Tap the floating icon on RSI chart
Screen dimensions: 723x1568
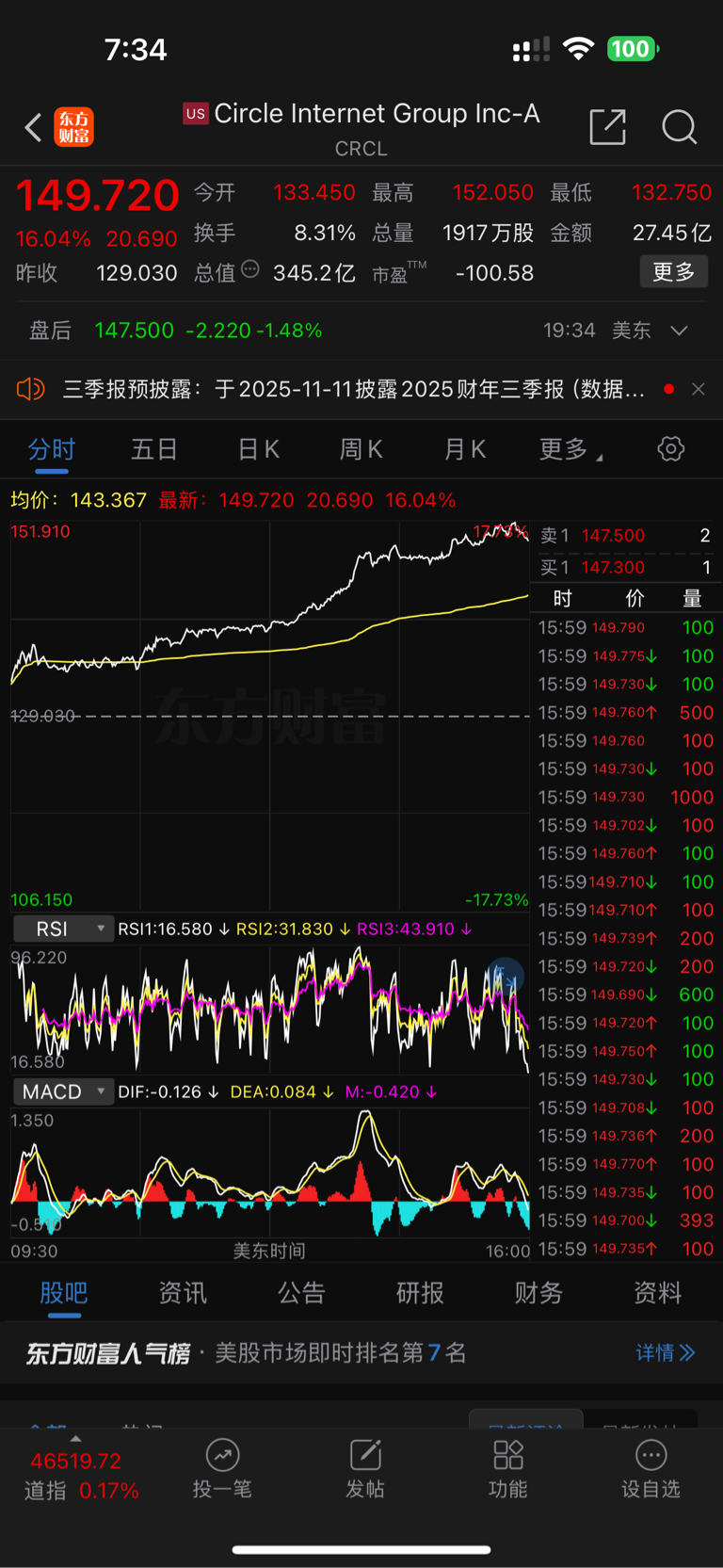tap(506, 977)
